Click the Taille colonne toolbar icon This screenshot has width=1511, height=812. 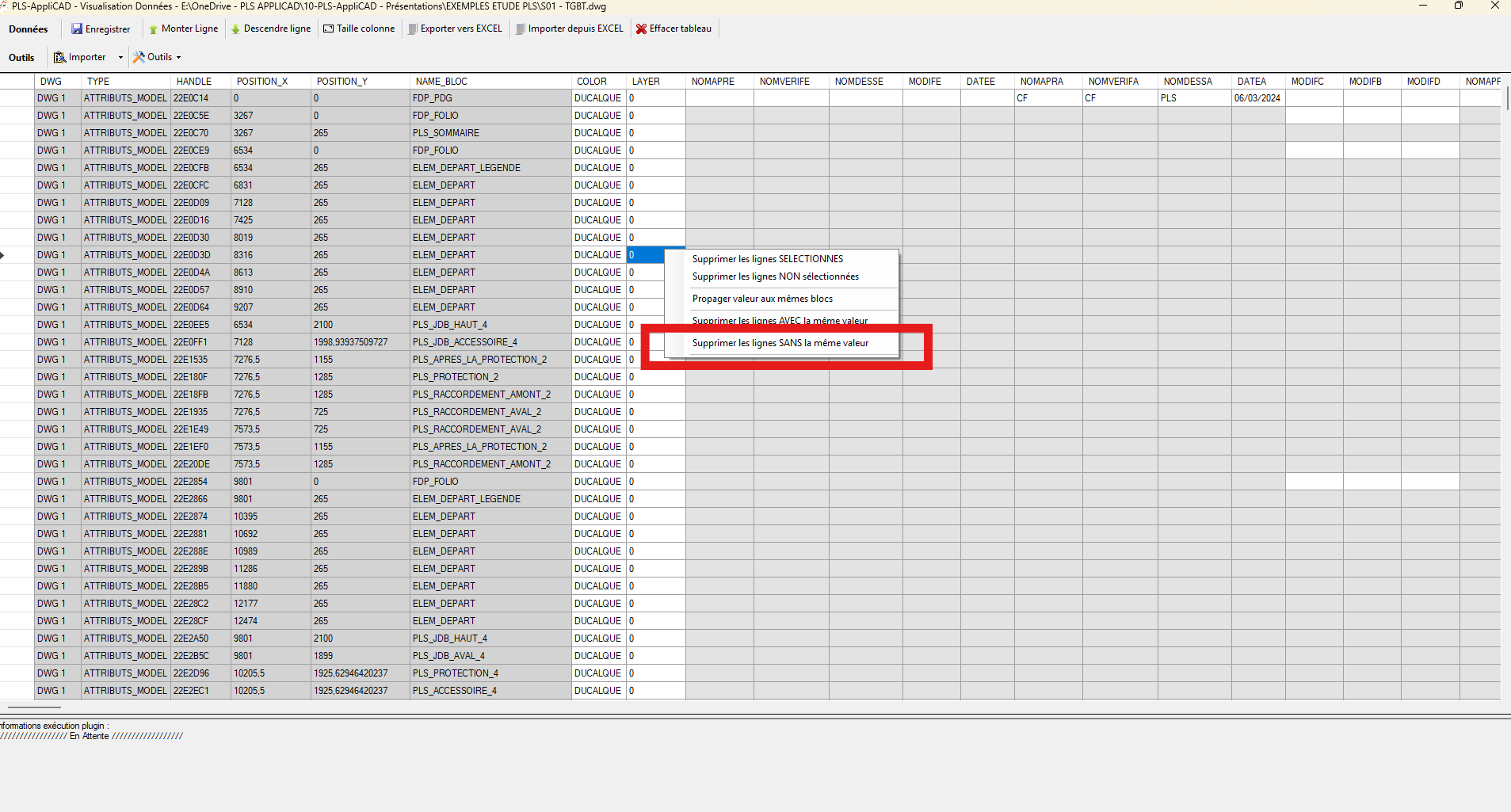(x=328, y=29)
